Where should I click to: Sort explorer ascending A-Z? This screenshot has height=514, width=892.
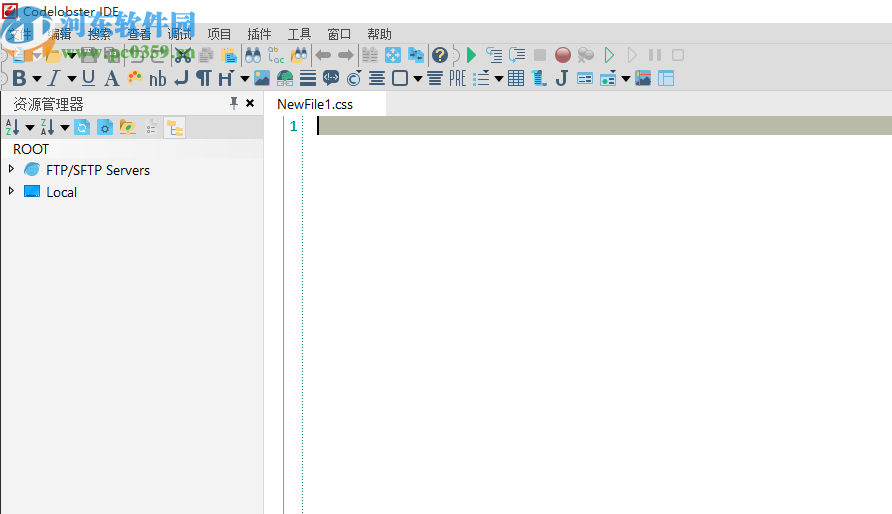coord(13,127)
